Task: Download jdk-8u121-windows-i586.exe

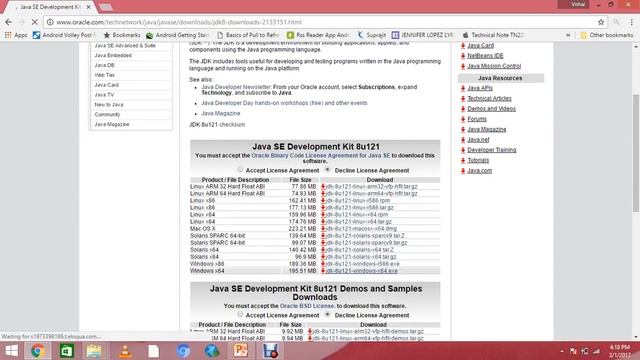Action: (362, 264)
